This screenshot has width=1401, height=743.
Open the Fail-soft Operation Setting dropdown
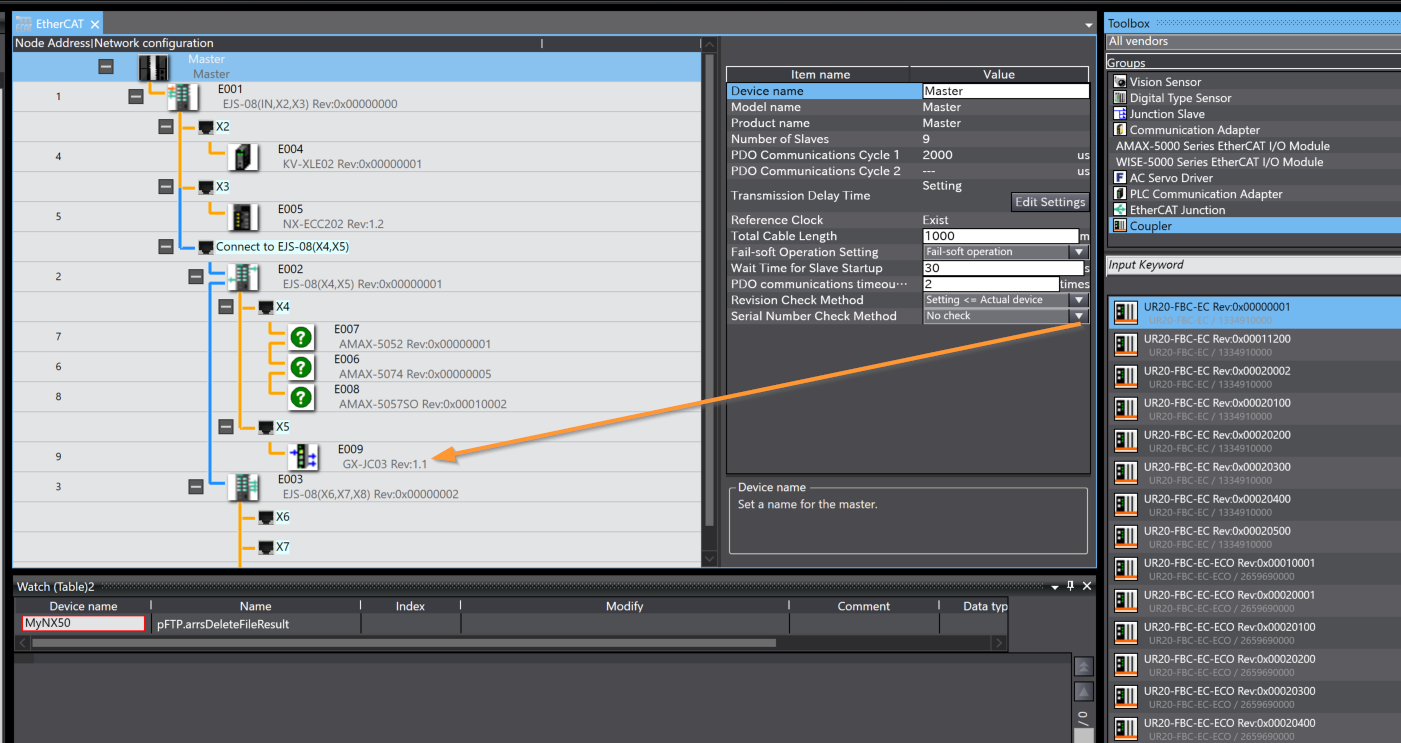coord(1078,252)
